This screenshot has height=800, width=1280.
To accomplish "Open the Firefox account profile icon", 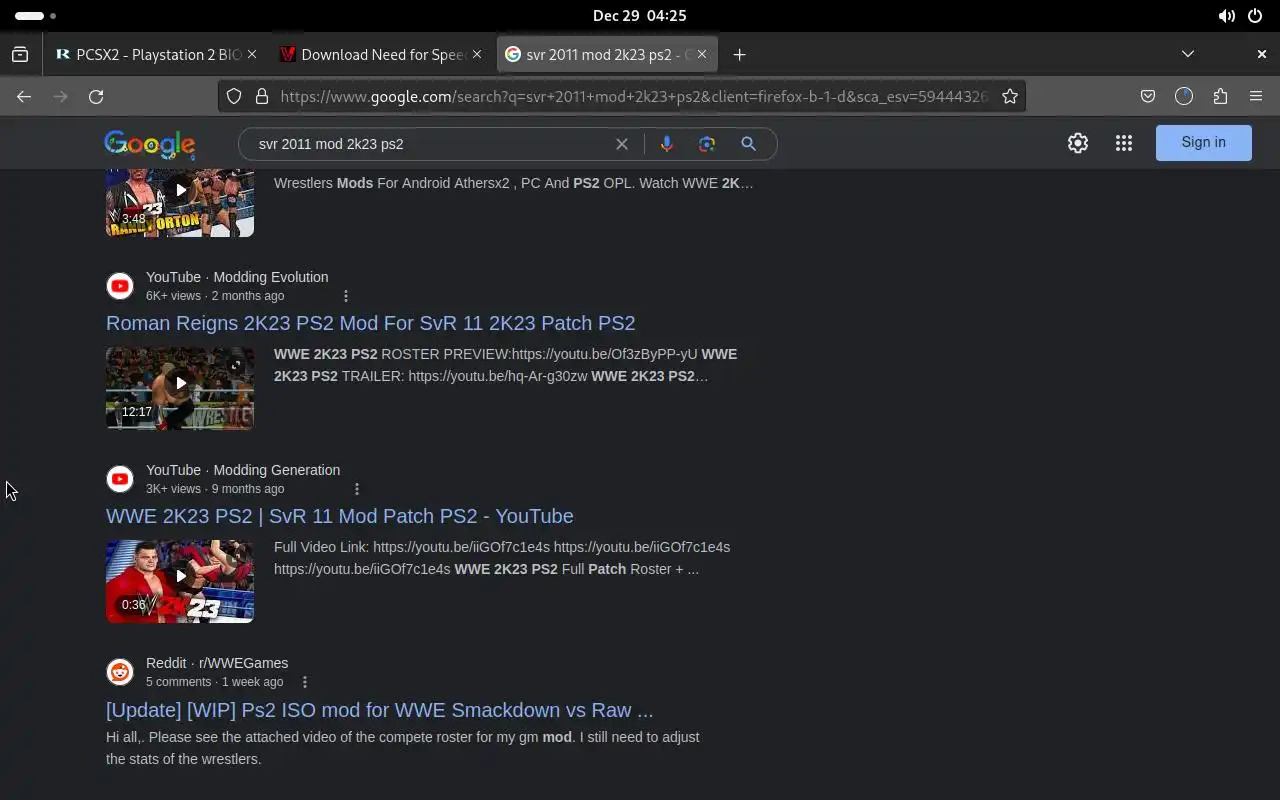I will [x=1184, y=96].
